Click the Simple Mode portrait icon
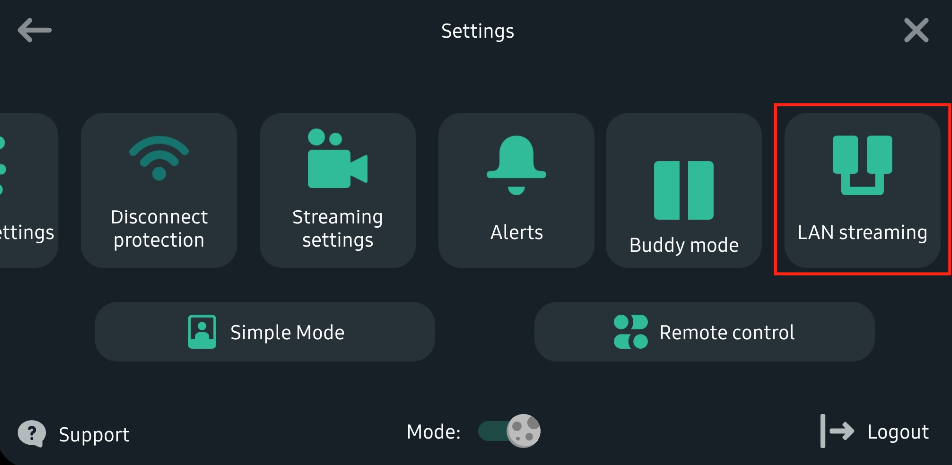Image resolution: width=952 pixels, height=465 pixels. coord(202,332)
